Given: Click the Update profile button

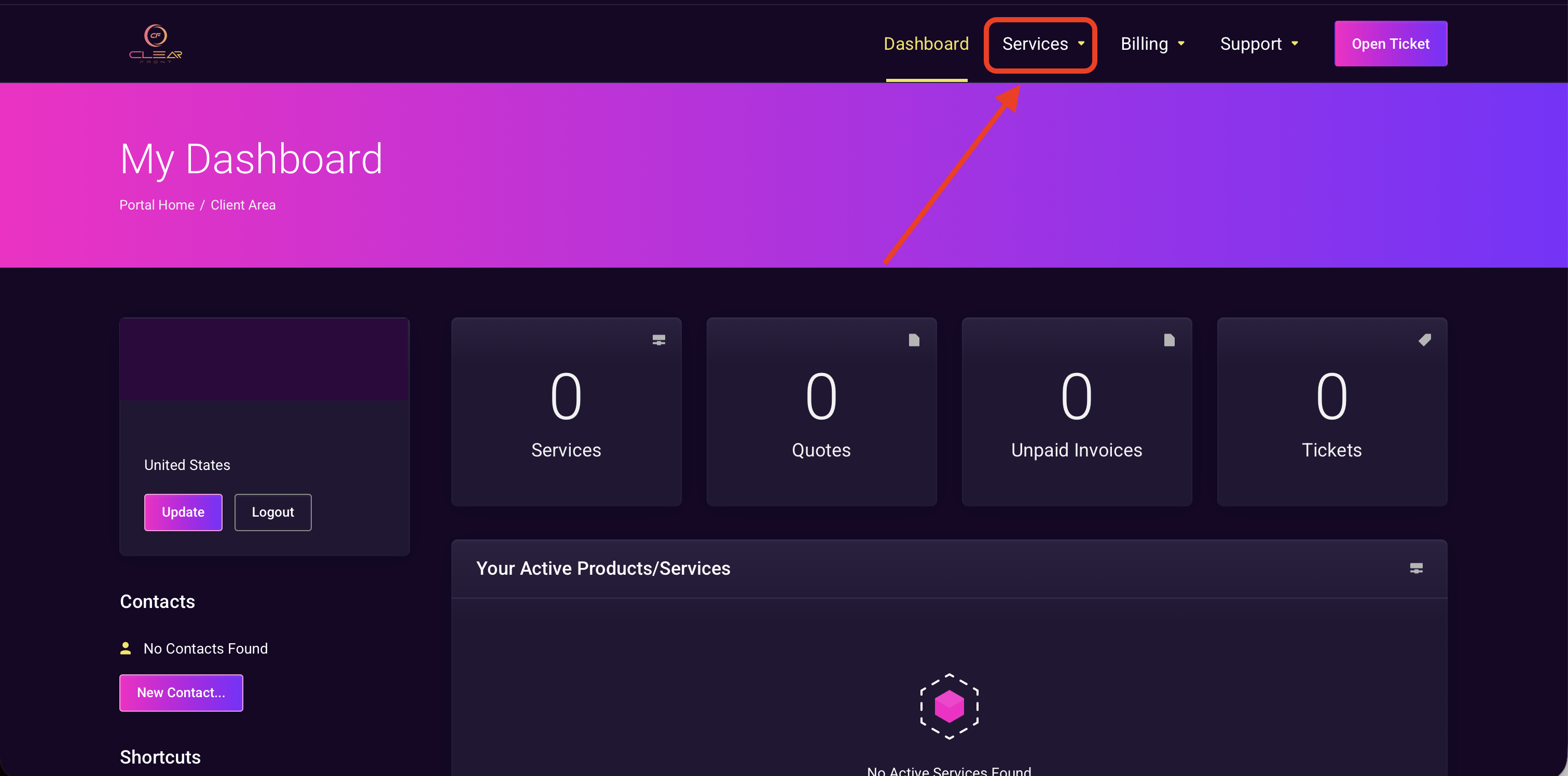Looking at the screenshot, I should point(183,512).
